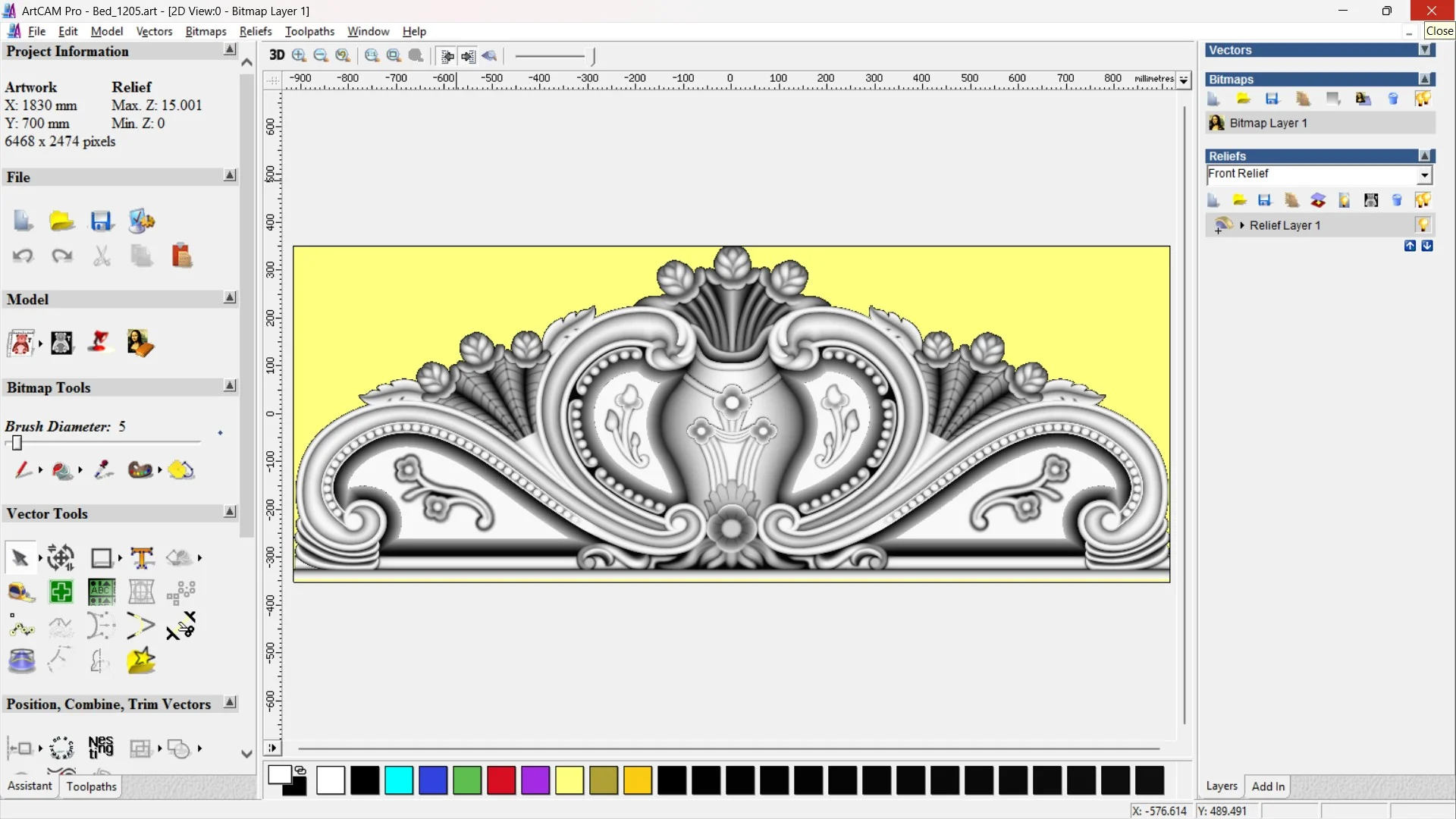Click the Paste clipboard icon
Screen dimensions: 1456x819
click(x=181, y=256)
